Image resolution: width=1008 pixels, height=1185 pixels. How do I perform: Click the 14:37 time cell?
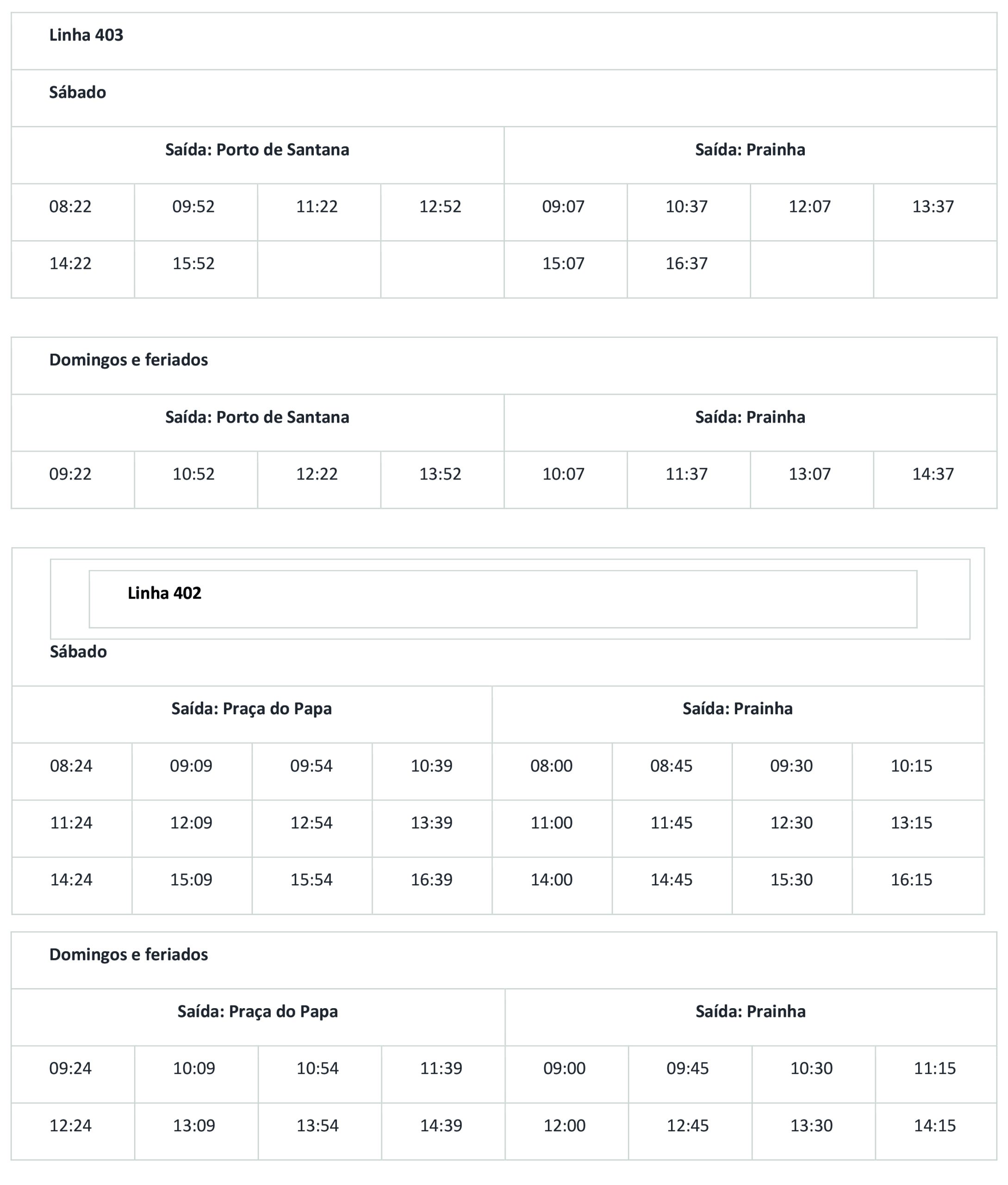(x=933, y=474)
